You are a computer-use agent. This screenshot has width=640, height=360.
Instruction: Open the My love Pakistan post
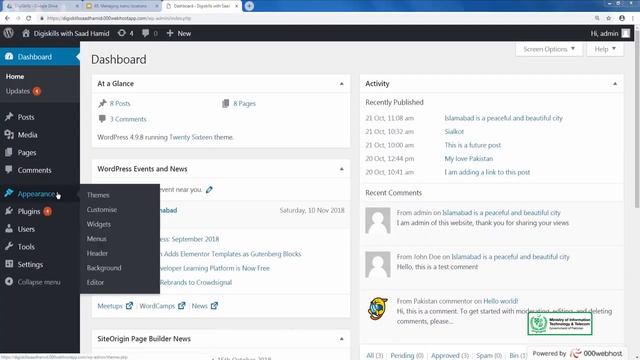pyautogui.click(x=469, y=158)
